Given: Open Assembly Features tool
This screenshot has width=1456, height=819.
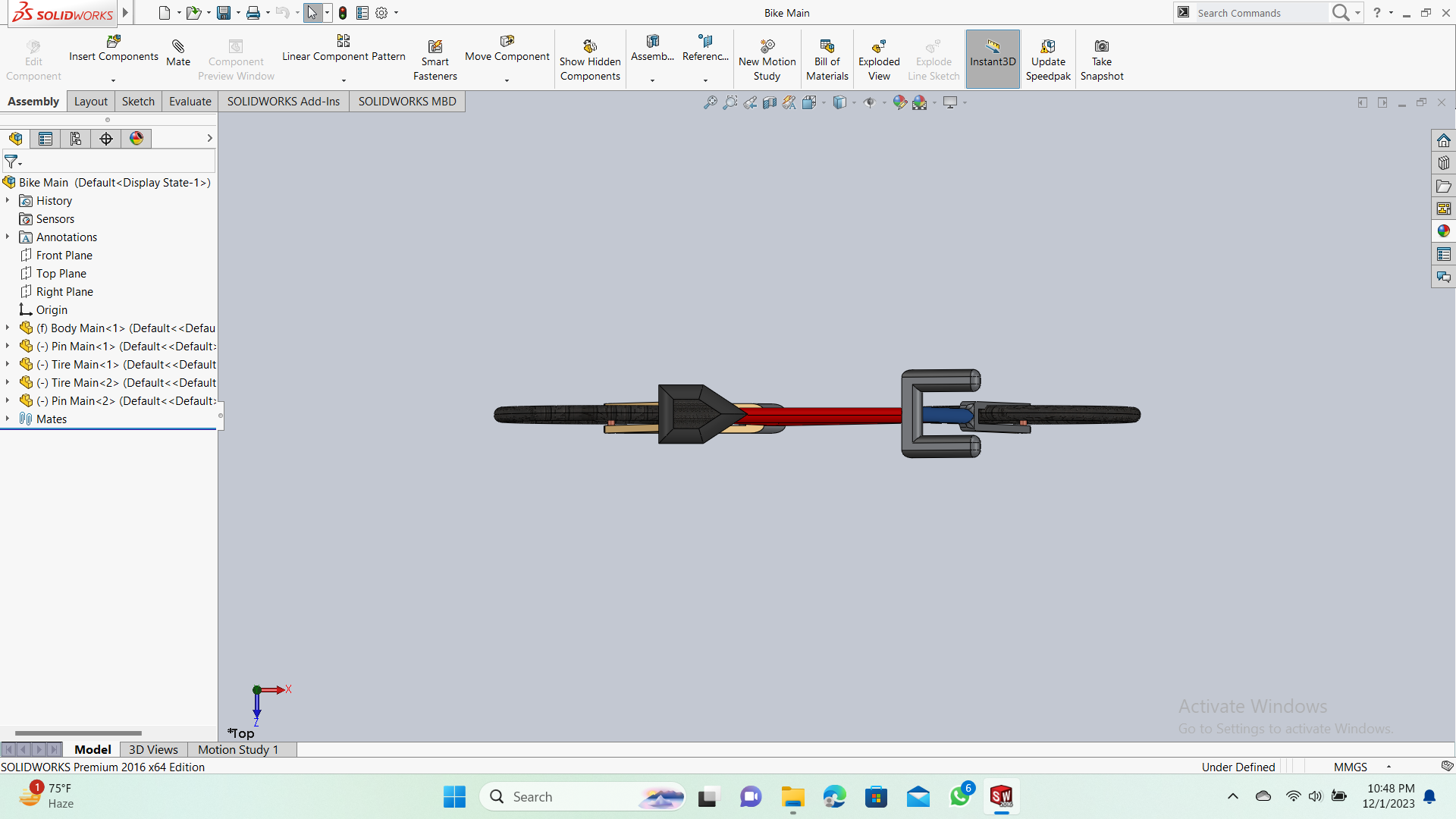Looking at the screenshot, I should (652, 49).
